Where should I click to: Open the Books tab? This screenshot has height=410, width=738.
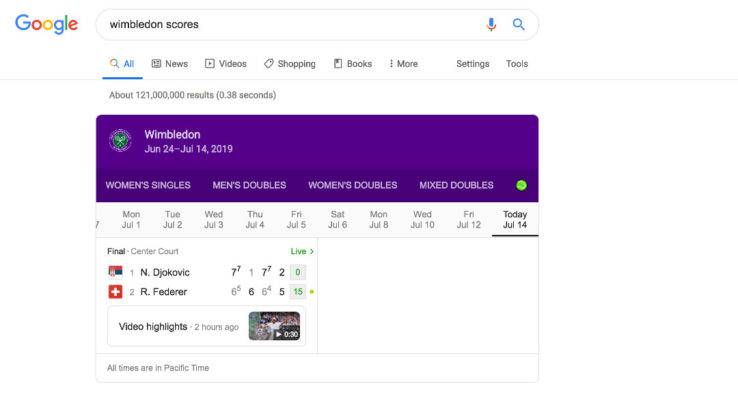coord(353,64)
